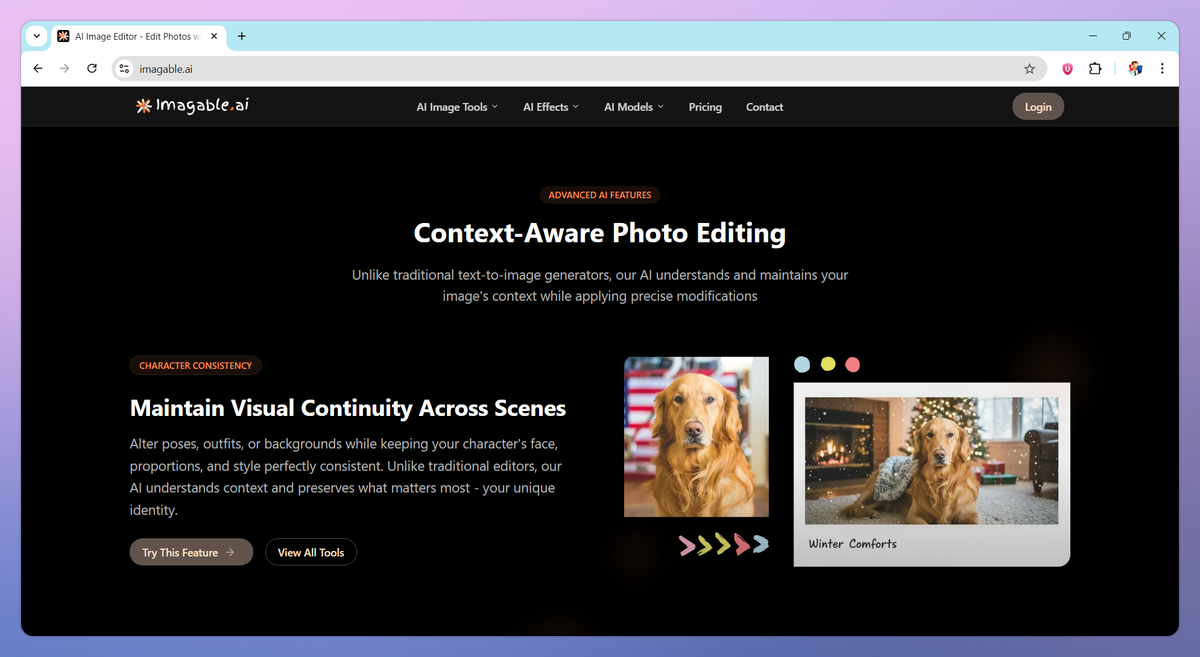Image resolution: width=1200 pixels, height=657 pixels.
Task: Expand the AI Image Tools dropdown
Action: point(456,106)
